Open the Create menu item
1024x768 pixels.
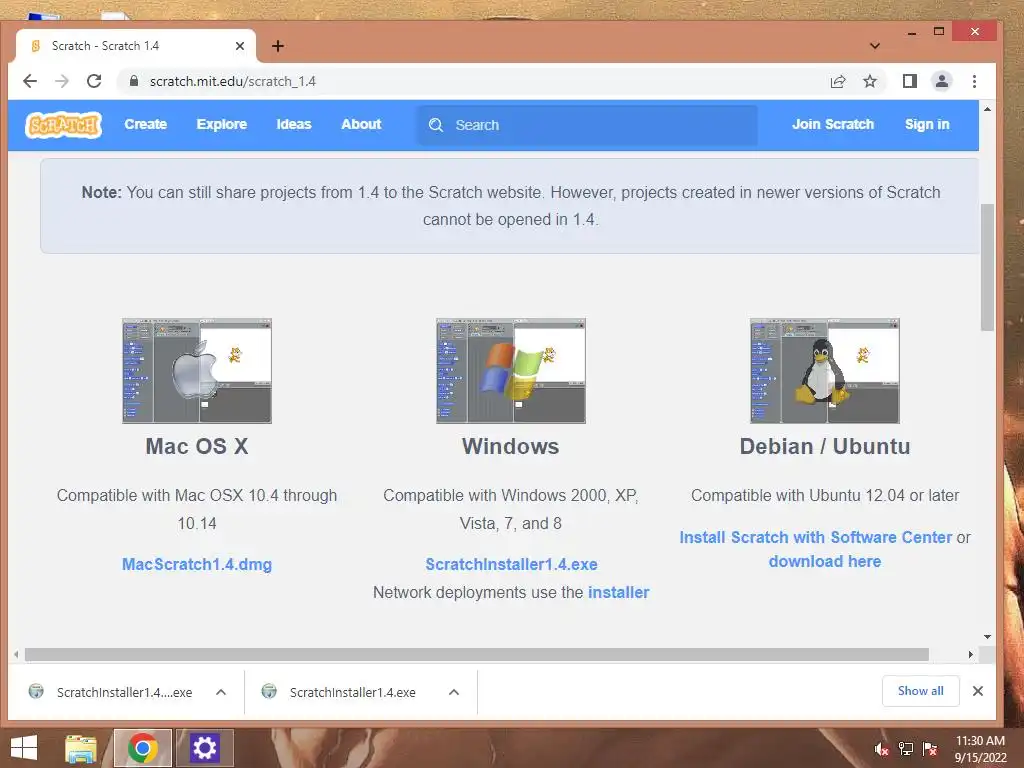(146, 124)
